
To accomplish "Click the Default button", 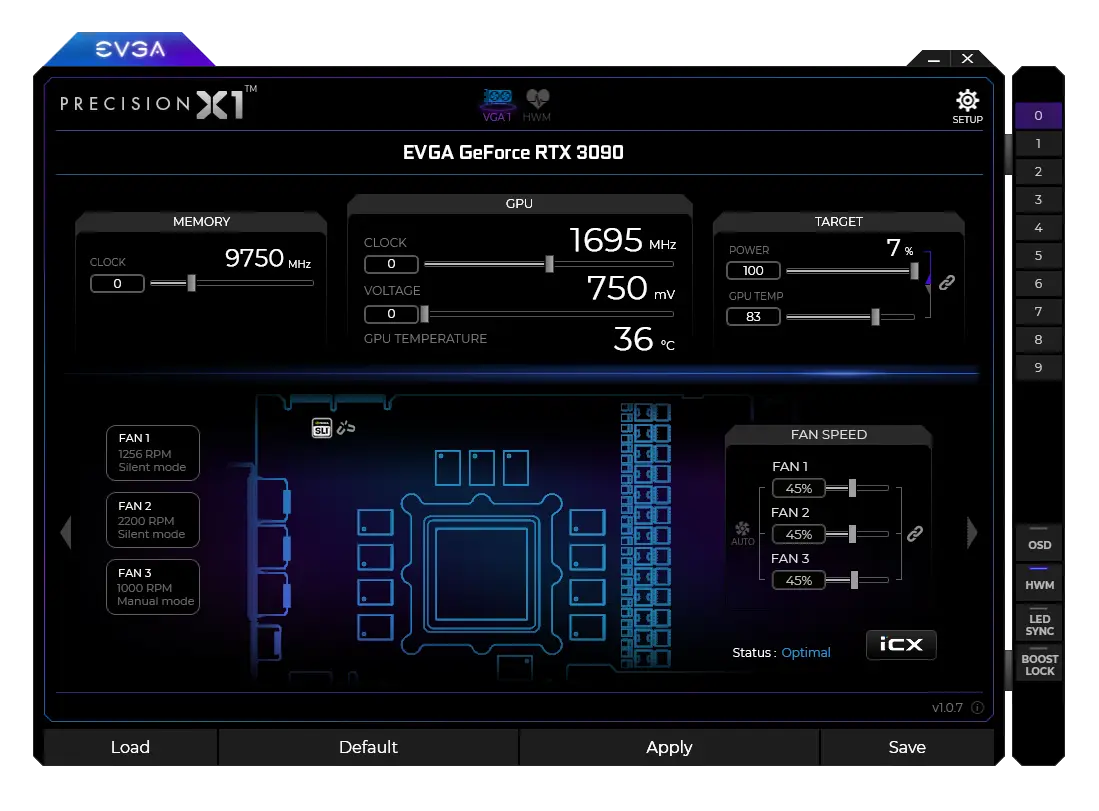I will pyautogui.click(x=368, y=747).
